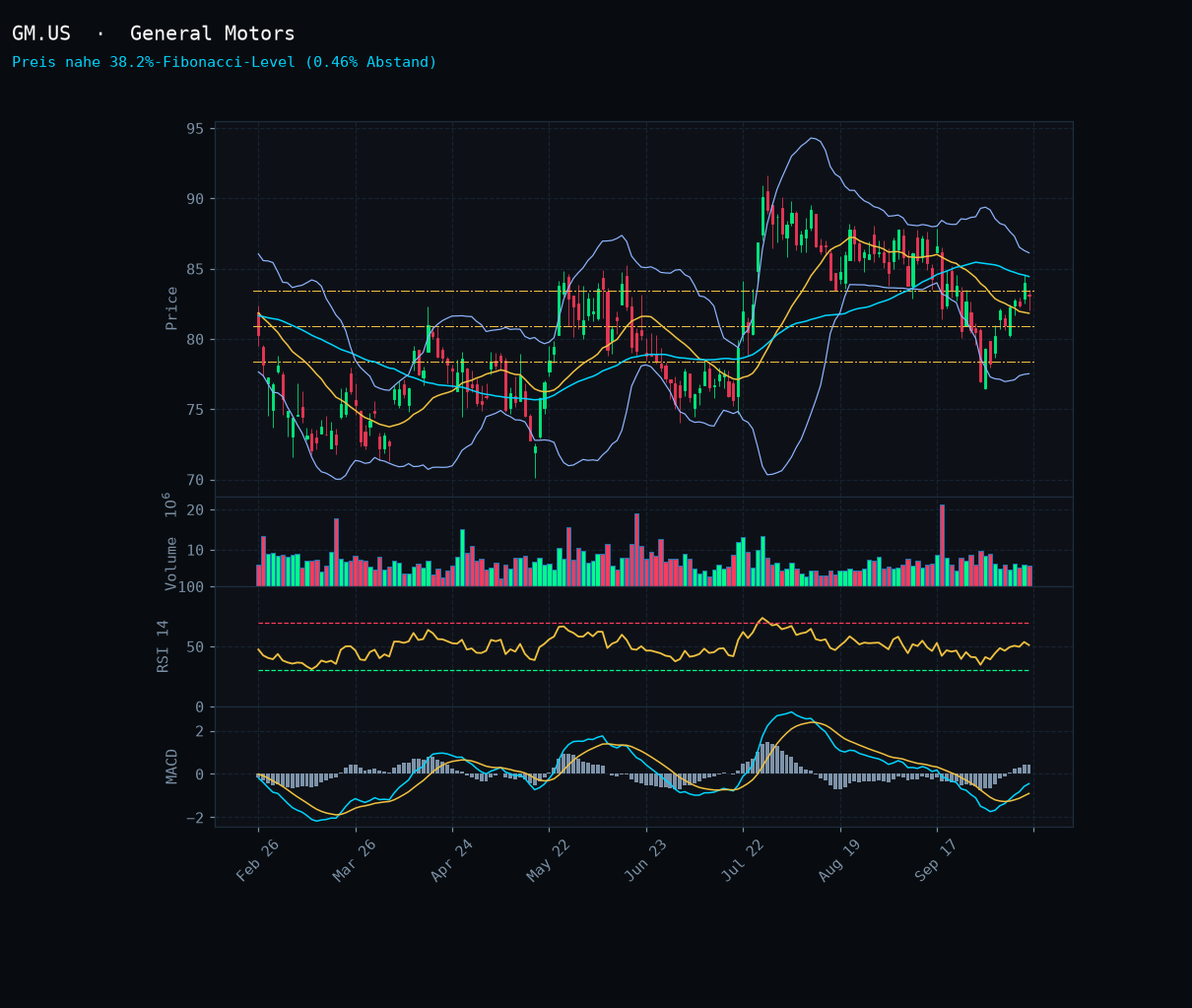
Task: Select the positive 2 tick on the MACD axis
Action: 200,731
